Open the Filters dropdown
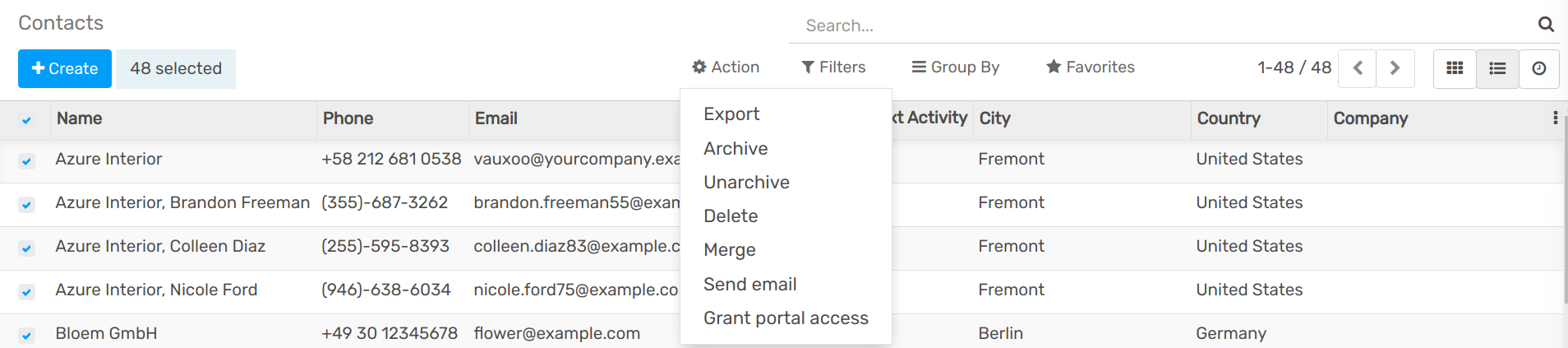The width and height of the screenshot is (1568, 348). click(x=833, y=67)
